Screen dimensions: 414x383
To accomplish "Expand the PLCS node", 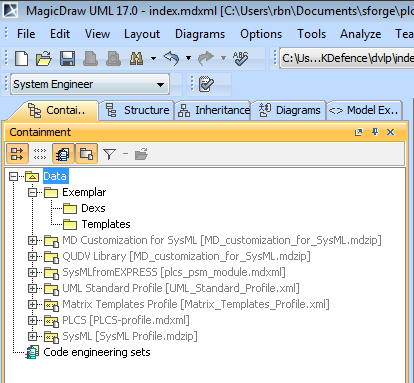I will [x=32, y=320].
